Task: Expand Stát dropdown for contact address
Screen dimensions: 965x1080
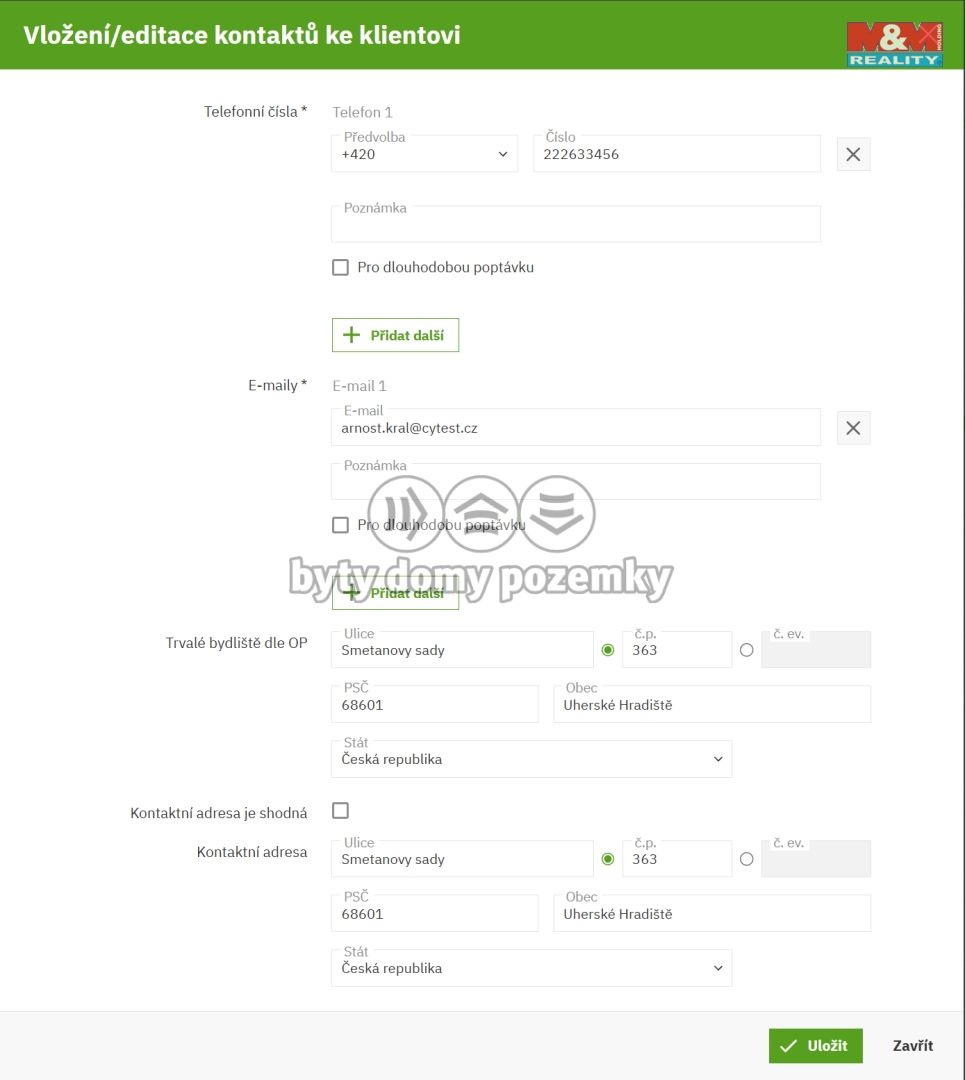Action: tap(531, 968)
